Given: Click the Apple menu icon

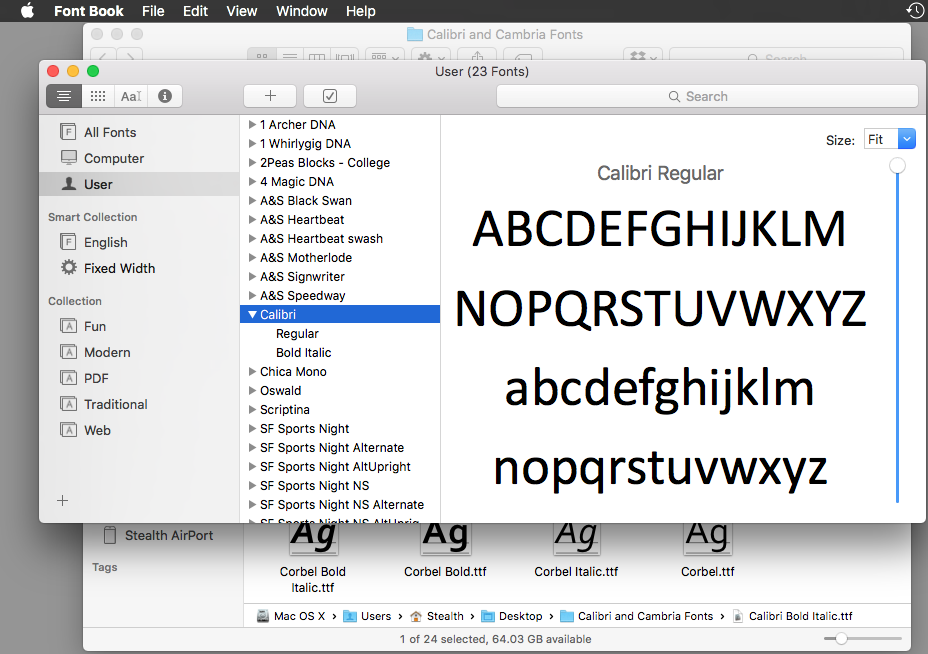Looking at the screenshot, I should (x=26, y=11).
